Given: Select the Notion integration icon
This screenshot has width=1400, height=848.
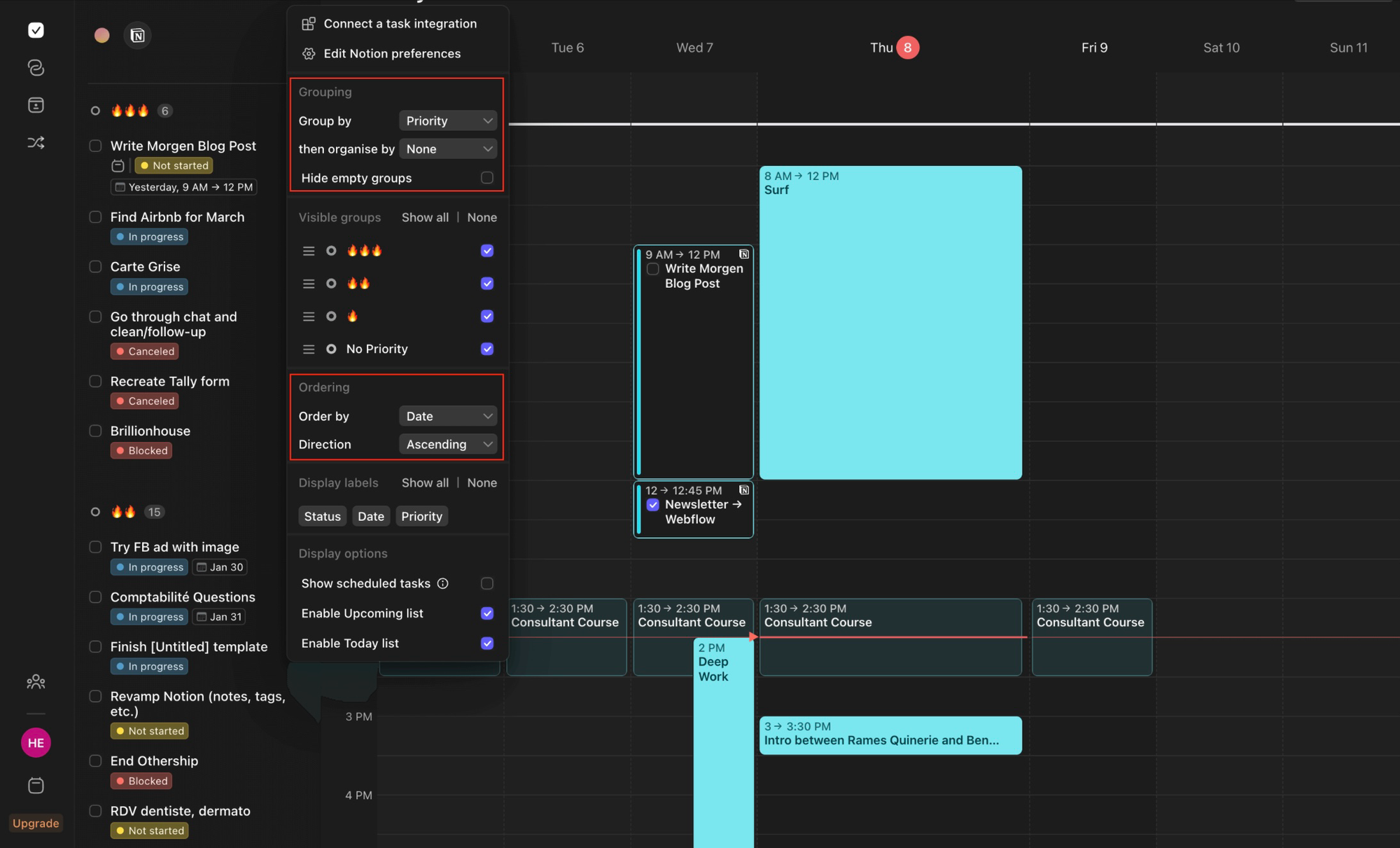Looking at the screenshot, I should pyautogui.click(x=138, y=35).
